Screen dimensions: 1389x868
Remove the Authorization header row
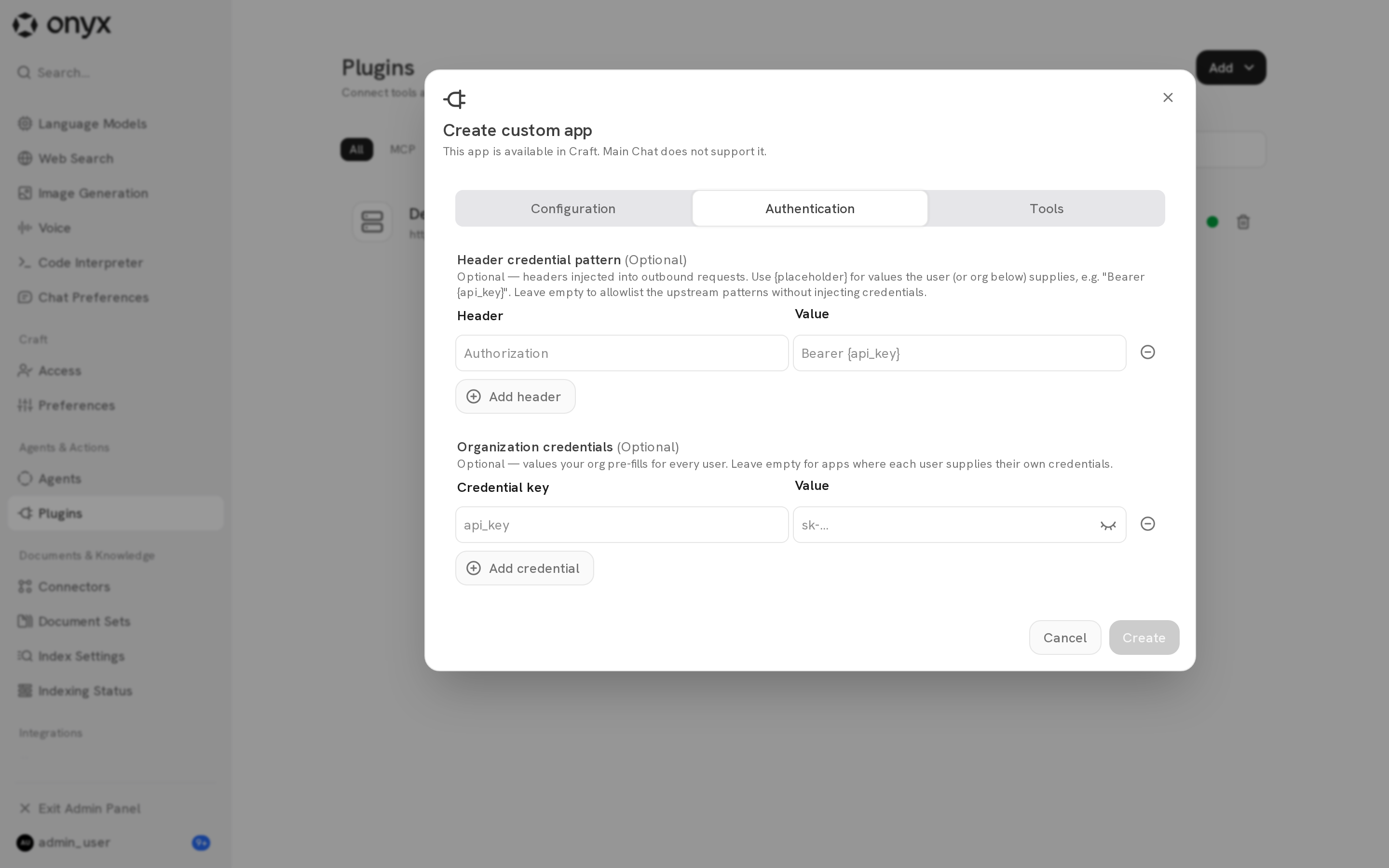click(1147, 352)
